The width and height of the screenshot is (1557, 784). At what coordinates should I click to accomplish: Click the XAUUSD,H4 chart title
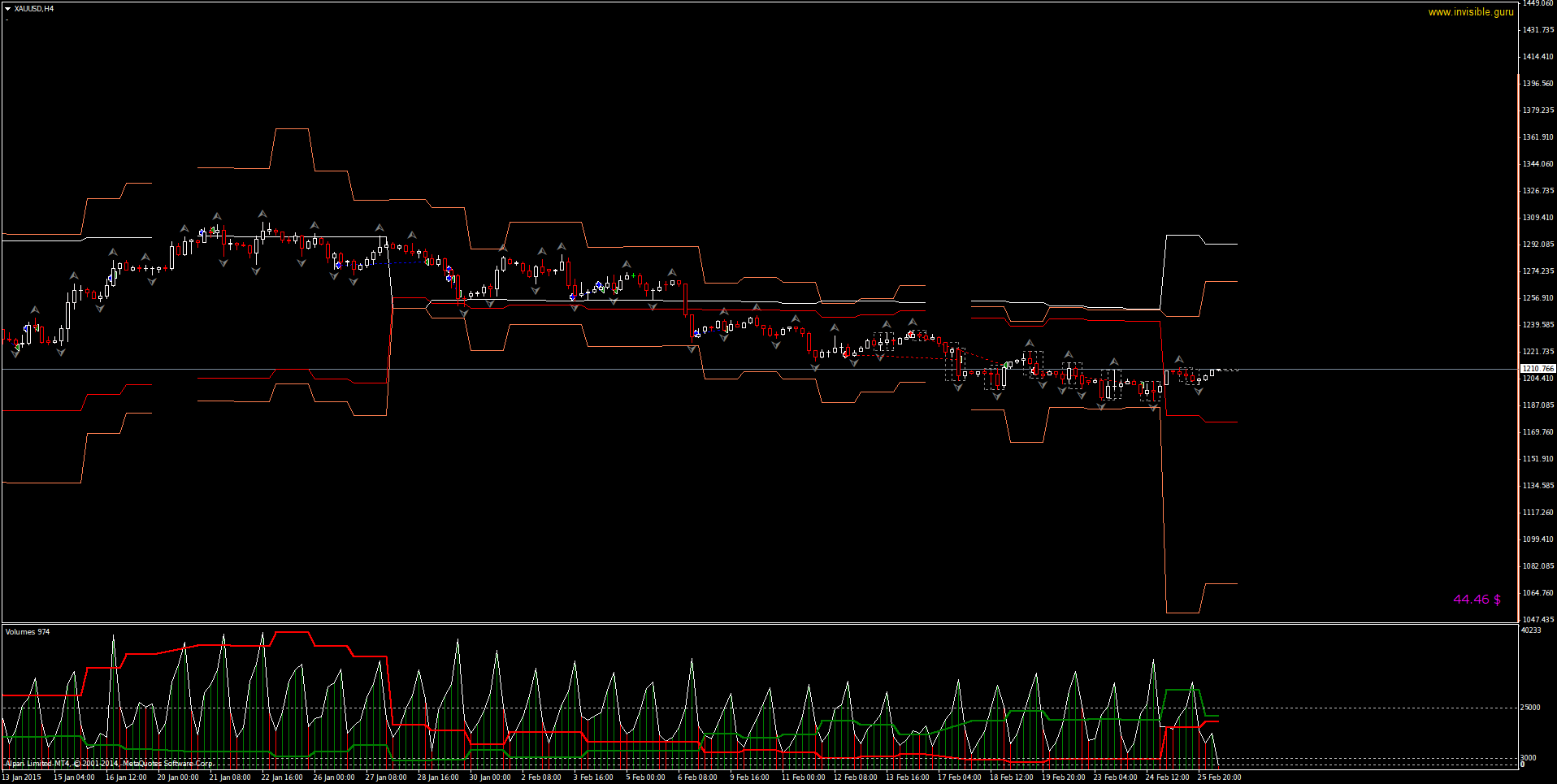[34, 9]
